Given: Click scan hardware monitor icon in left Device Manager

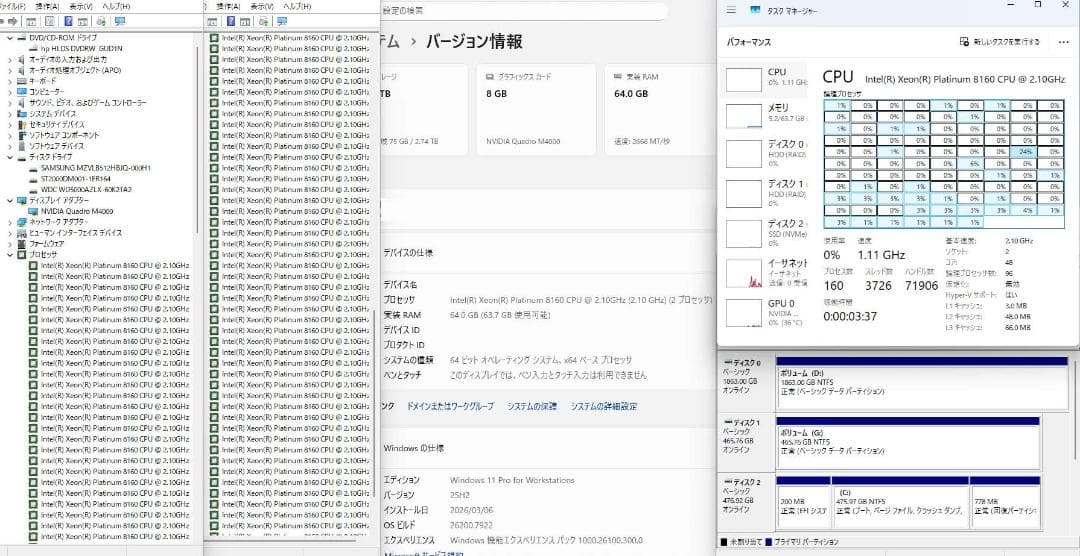Looking at the screenshot, I should click(120, 21).
